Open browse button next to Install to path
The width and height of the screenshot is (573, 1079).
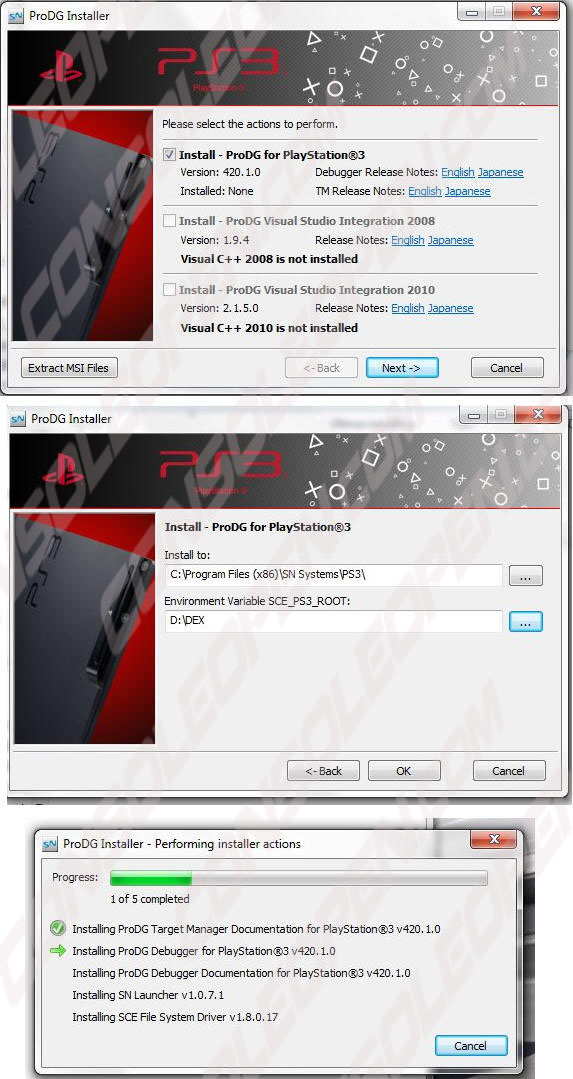click(526, 575)
